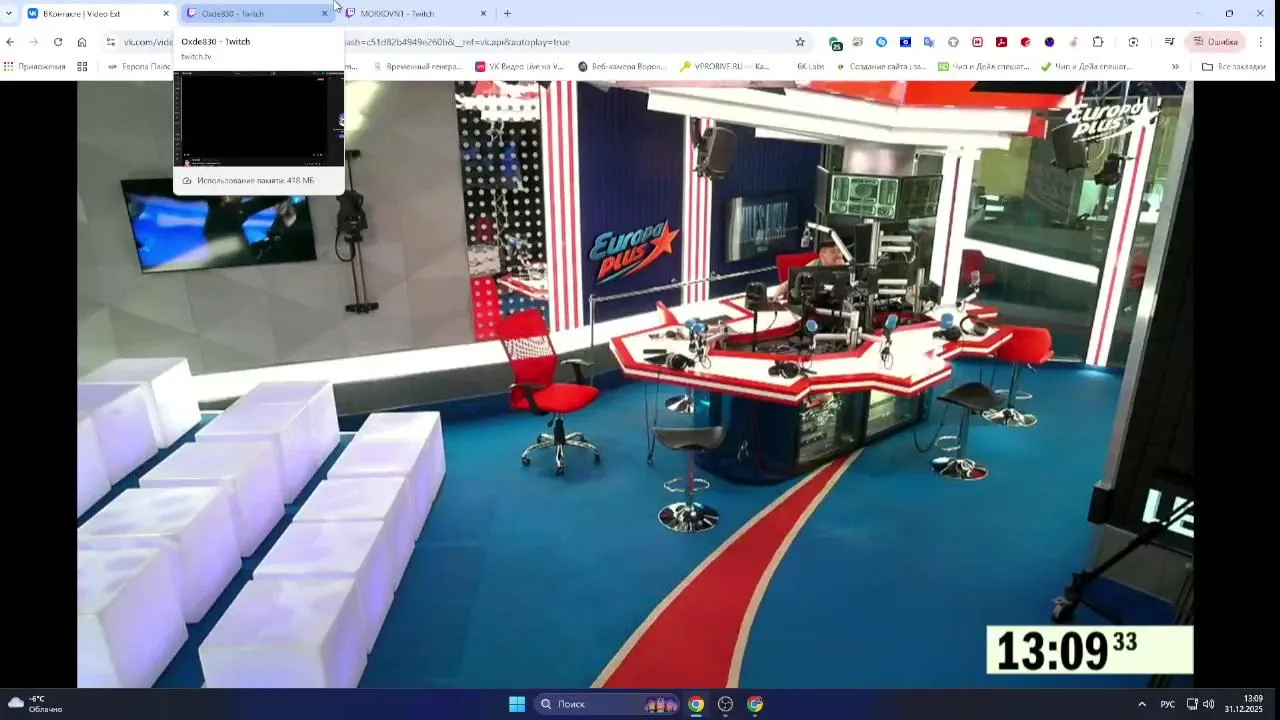The height and width of the screenshot is (720, 1280).
Task: Close the ВКонтакте Video Ext tab
Action: [x=166, y=14]
